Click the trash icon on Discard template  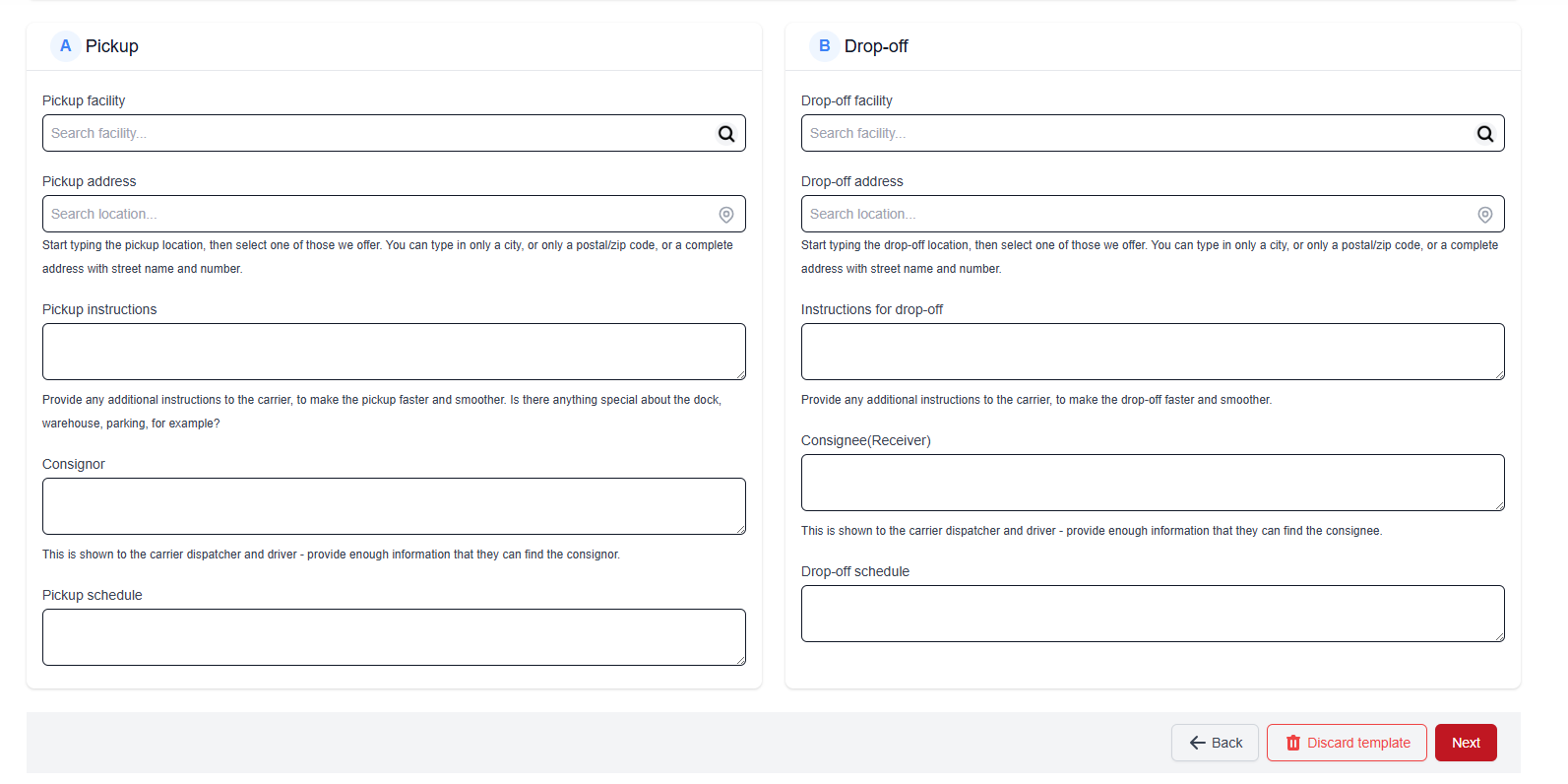point(1293,743)
